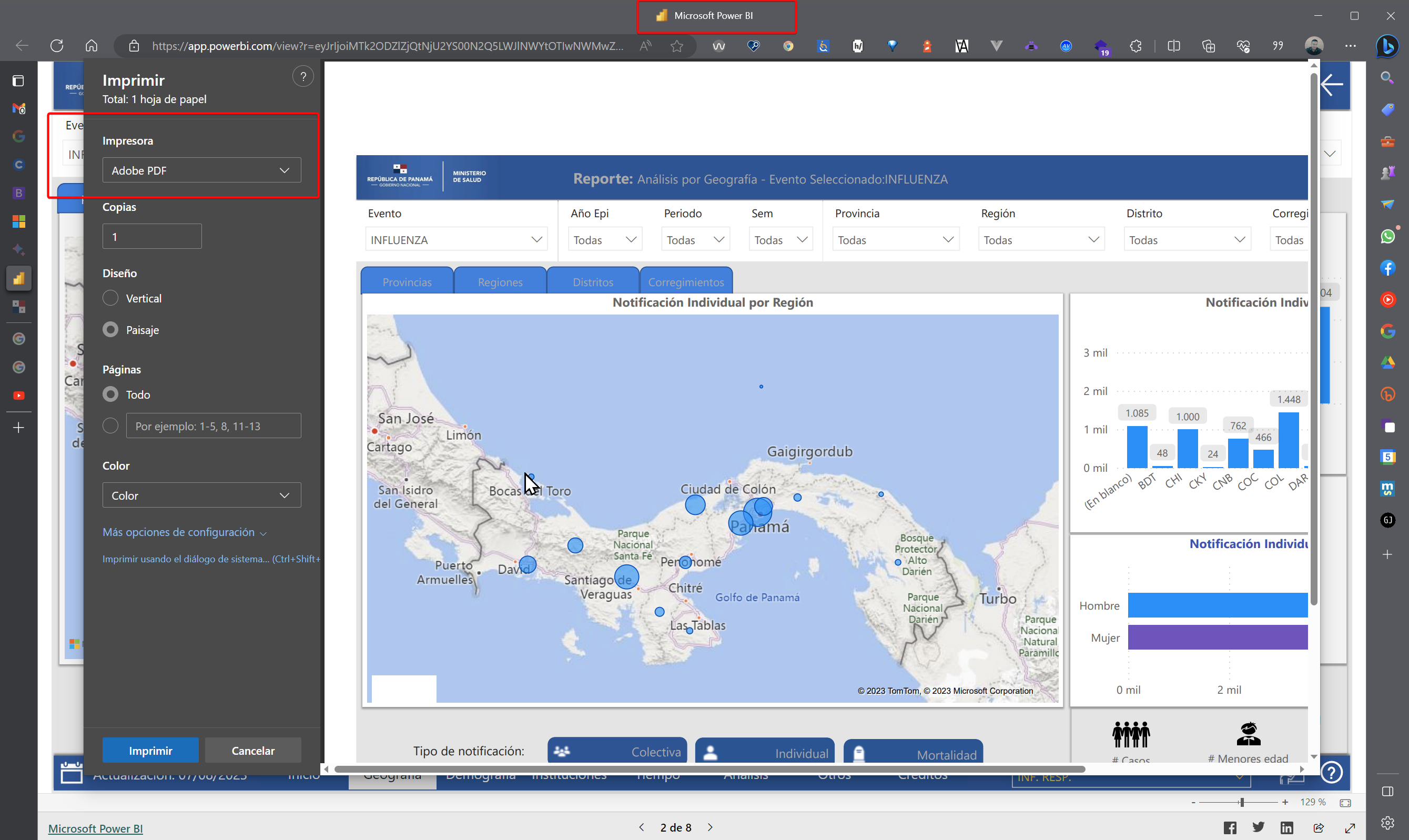
Task: Select Paisaje layout option
Action: click(110, 329)
